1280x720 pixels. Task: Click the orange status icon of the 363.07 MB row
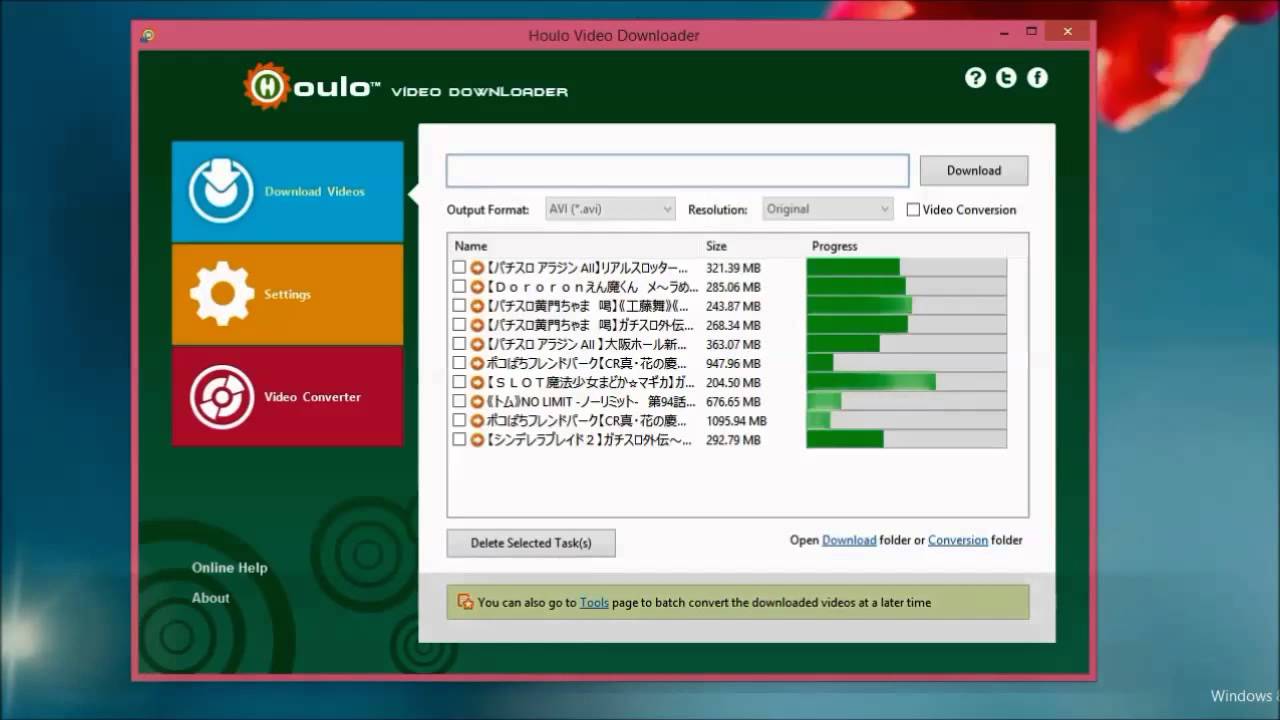point(477,344)
